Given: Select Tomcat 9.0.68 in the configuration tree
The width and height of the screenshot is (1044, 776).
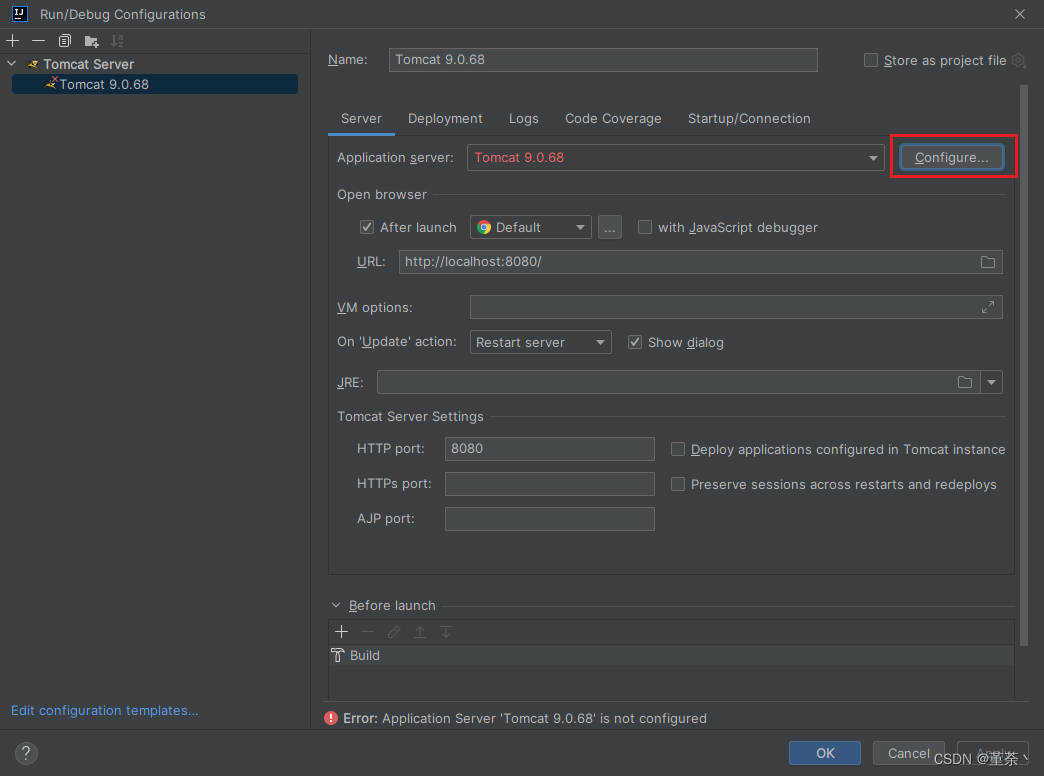Looking at the screenshot, I should [154, 84].
